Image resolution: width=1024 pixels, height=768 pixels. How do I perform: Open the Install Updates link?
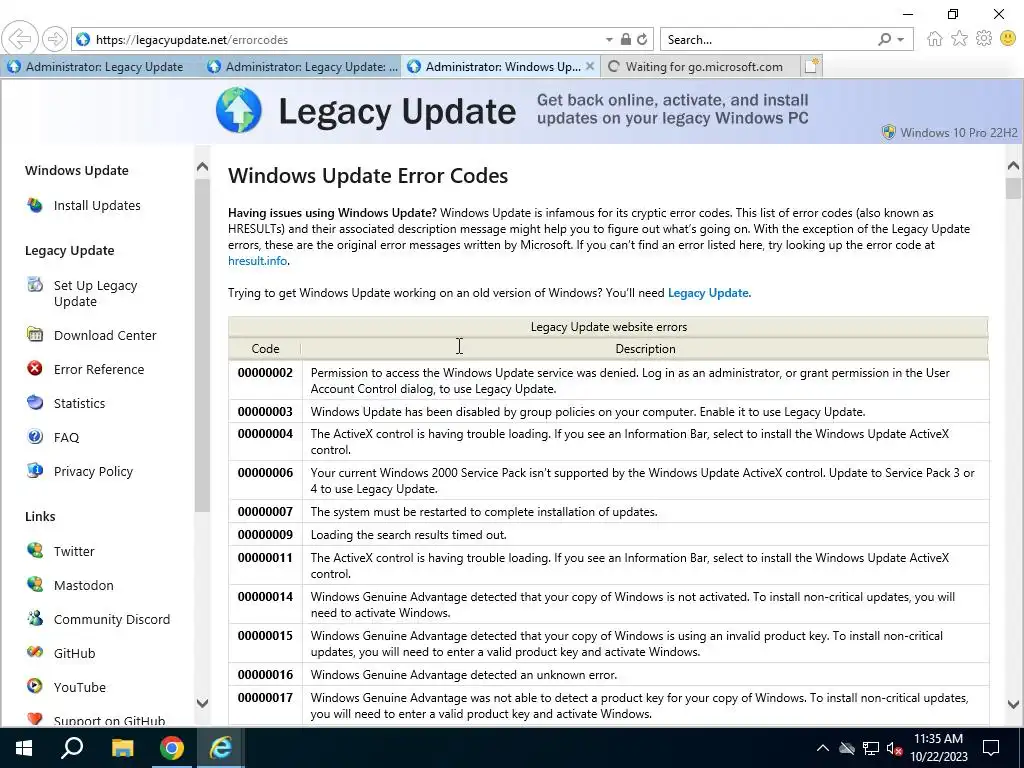pyautogui.click(x=97, y=205)
